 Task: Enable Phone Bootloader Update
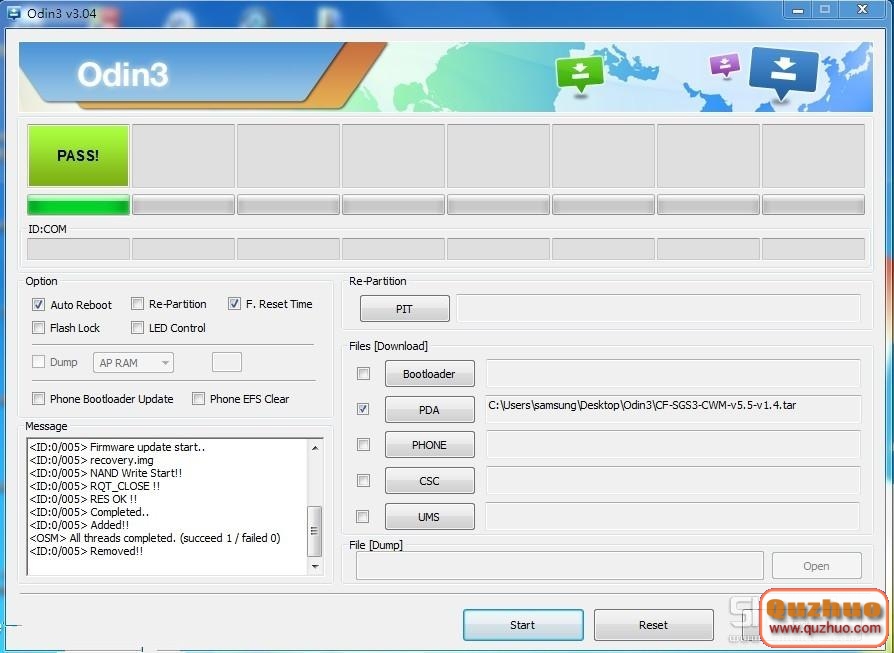click(x=38, y=399)
